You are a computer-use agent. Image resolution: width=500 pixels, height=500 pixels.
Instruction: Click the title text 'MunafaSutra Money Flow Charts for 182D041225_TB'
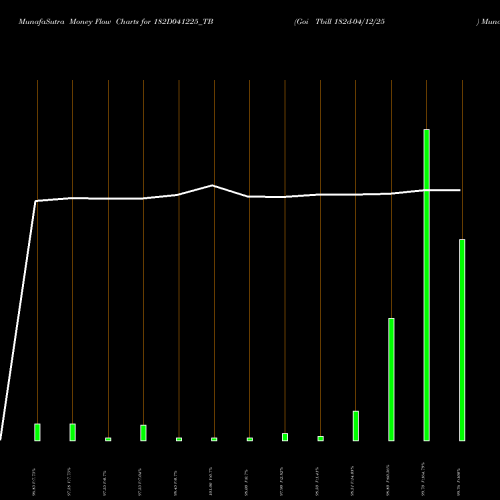116,22
